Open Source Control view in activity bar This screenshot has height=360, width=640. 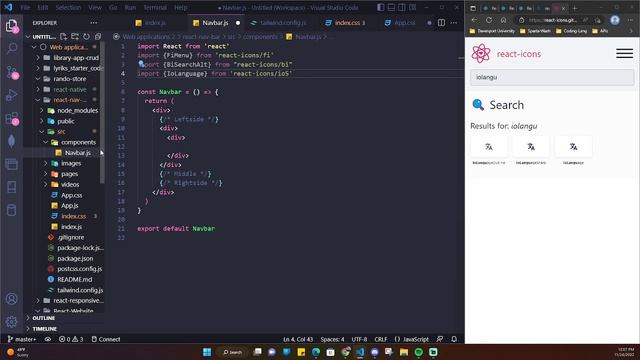pos(11,72)
